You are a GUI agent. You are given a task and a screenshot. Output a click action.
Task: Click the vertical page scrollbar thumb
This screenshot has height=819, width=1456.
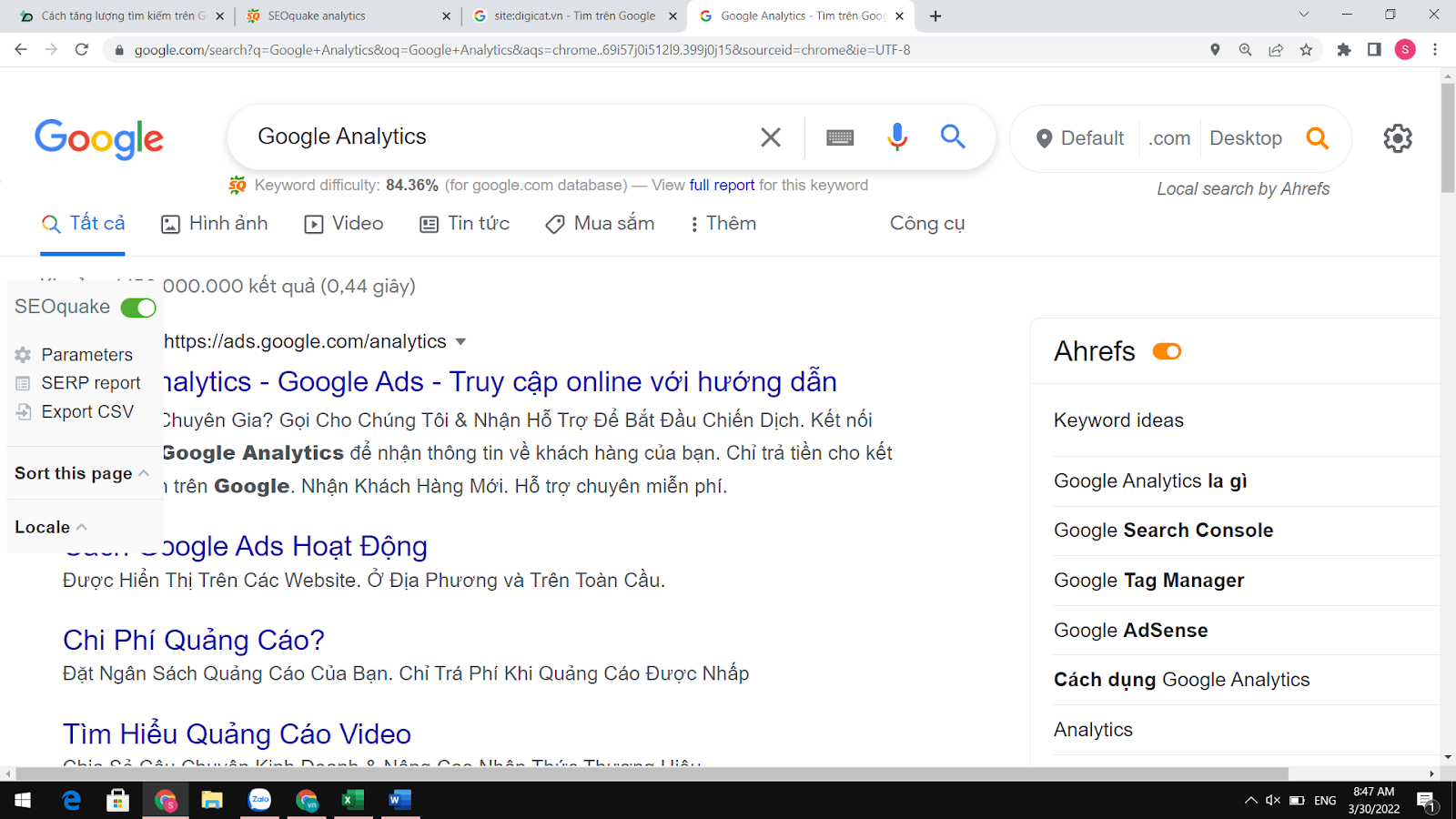coord(1448,136)
